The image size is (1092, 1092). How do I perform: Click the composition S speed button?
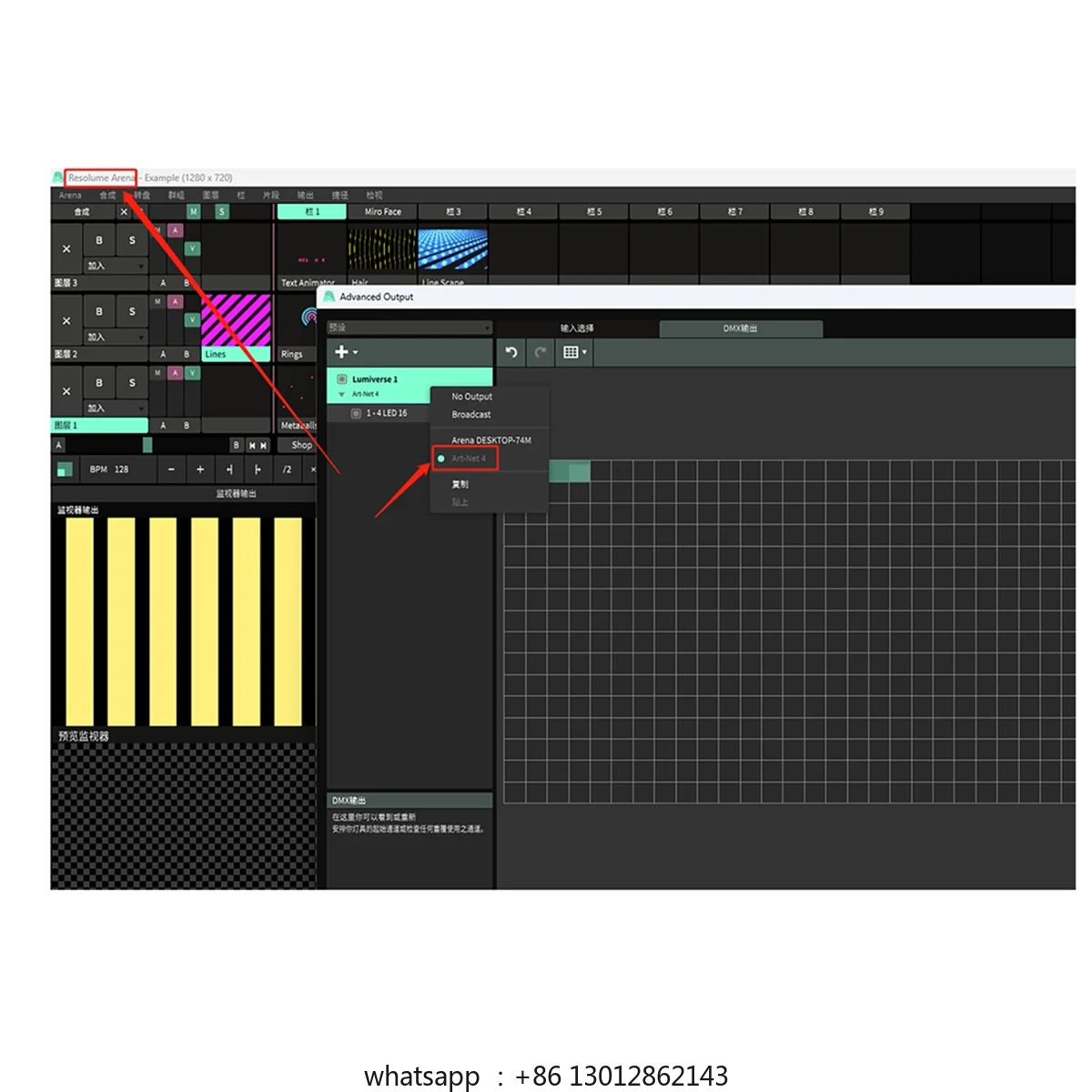click(221, 212)
